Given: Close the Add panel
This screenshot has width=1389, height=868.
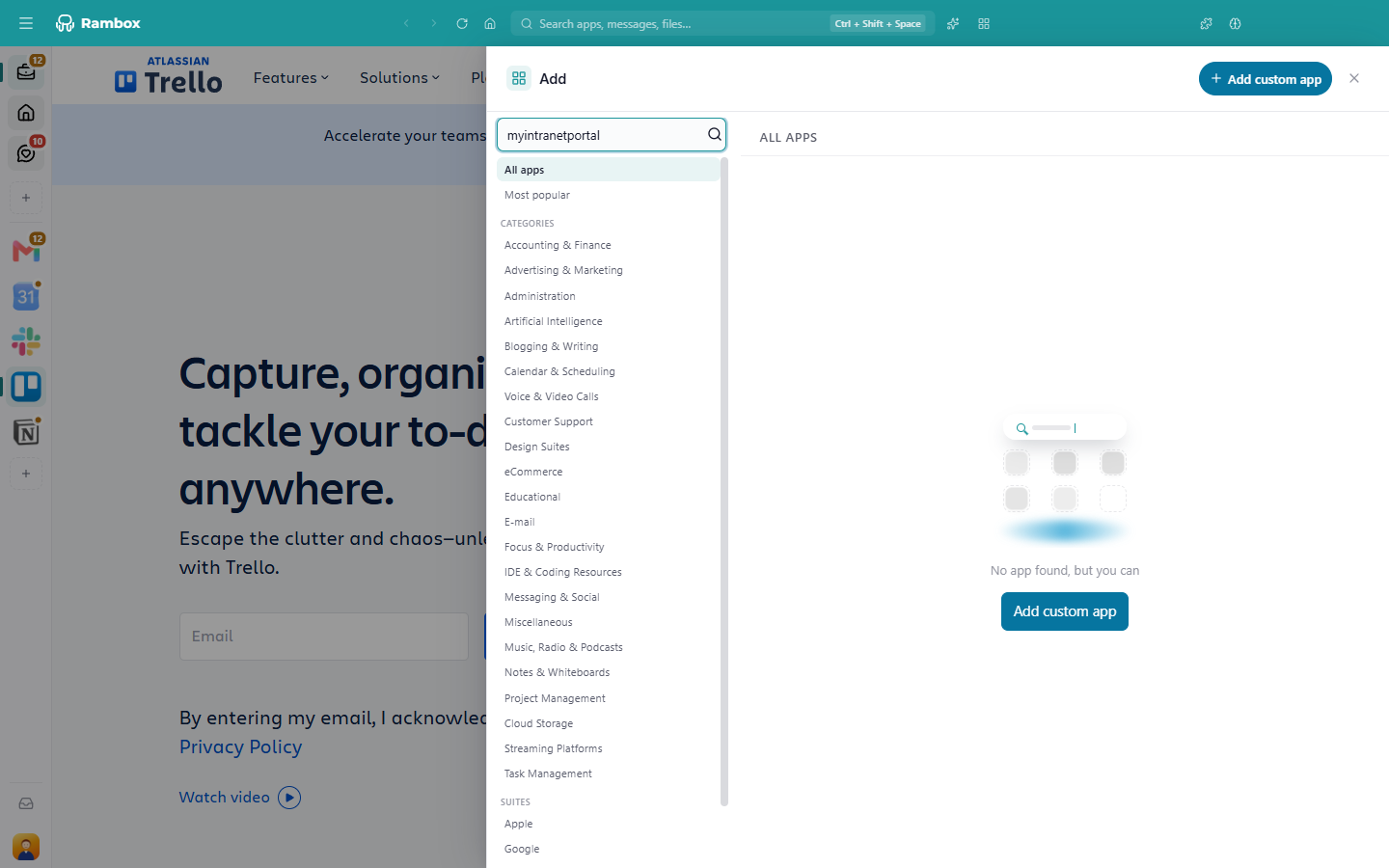Looking at the screenshot, I should tap(1354, 79).
